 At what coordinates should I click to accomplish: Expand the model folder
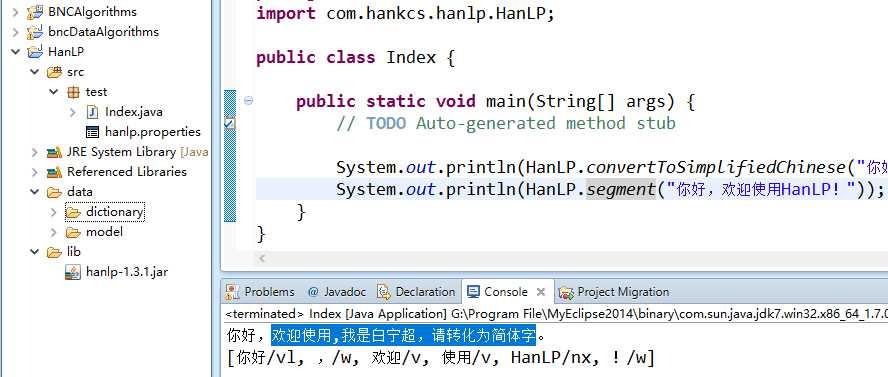click(53, 232)
